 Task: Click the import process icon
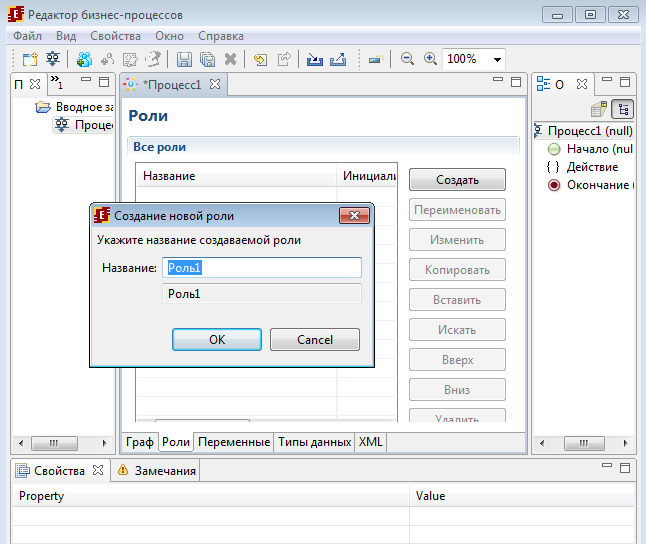tap(315, 59)
